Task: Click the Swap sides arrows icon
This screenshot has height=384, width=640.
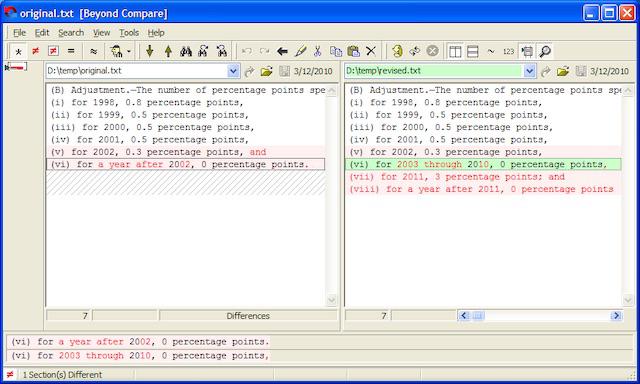Action: click(x=415, y=51)
